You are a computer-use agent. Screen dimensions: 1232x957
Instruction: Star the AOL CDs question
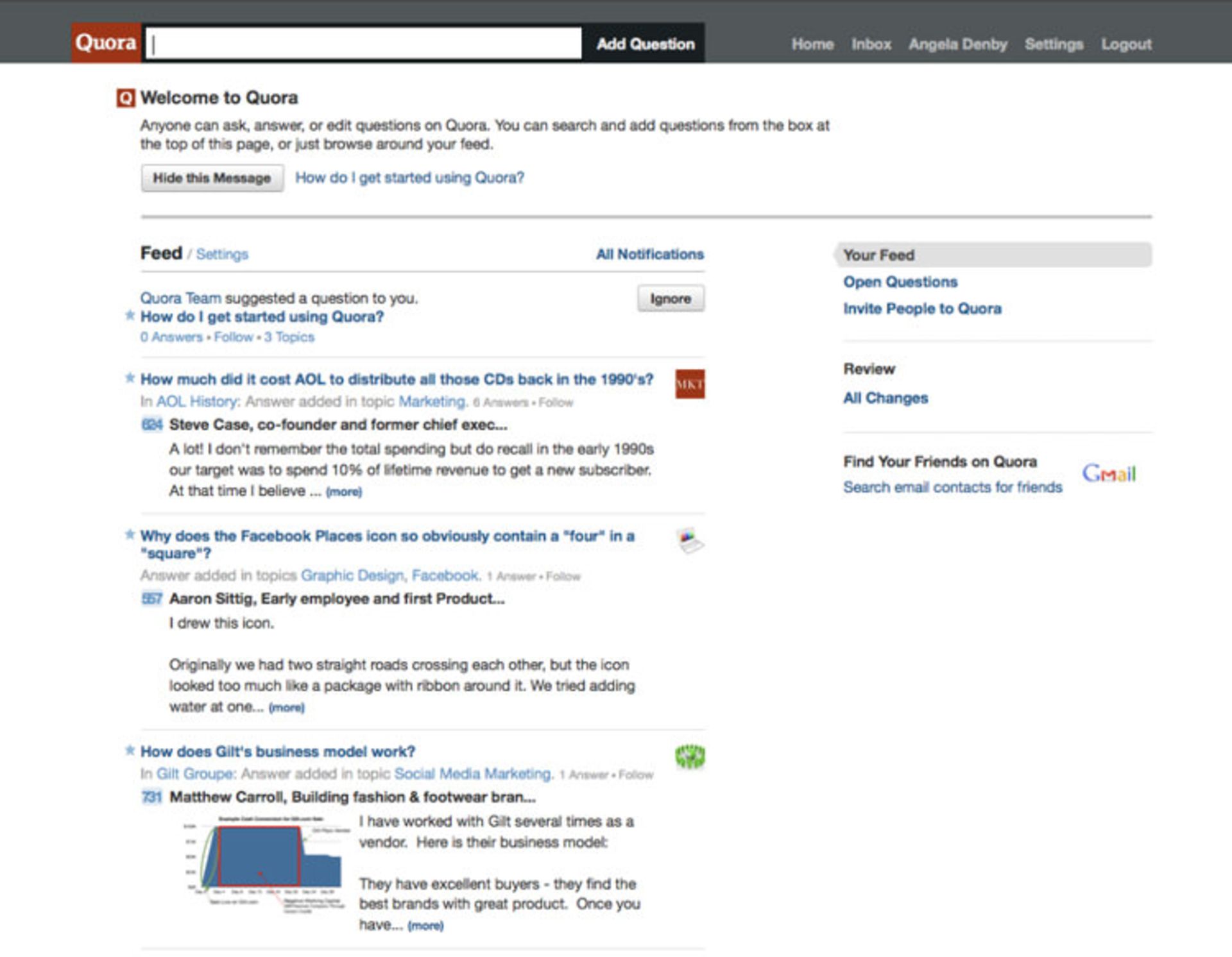tap(128, 378)
